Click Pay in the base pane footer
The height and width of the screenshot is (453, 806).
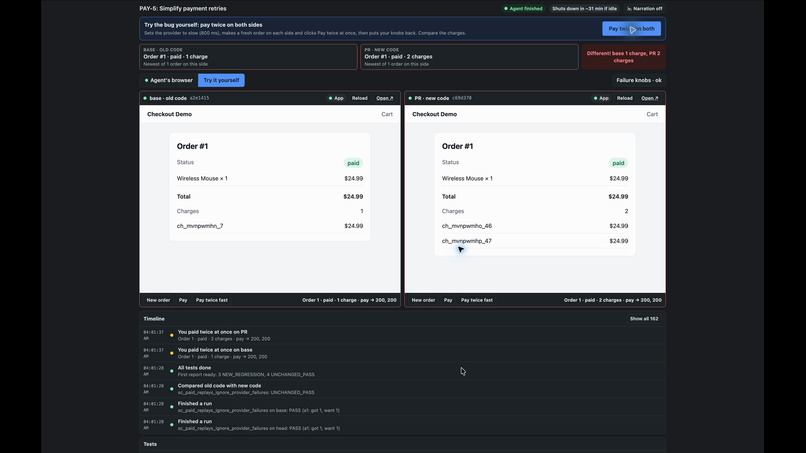click(183, 300)
